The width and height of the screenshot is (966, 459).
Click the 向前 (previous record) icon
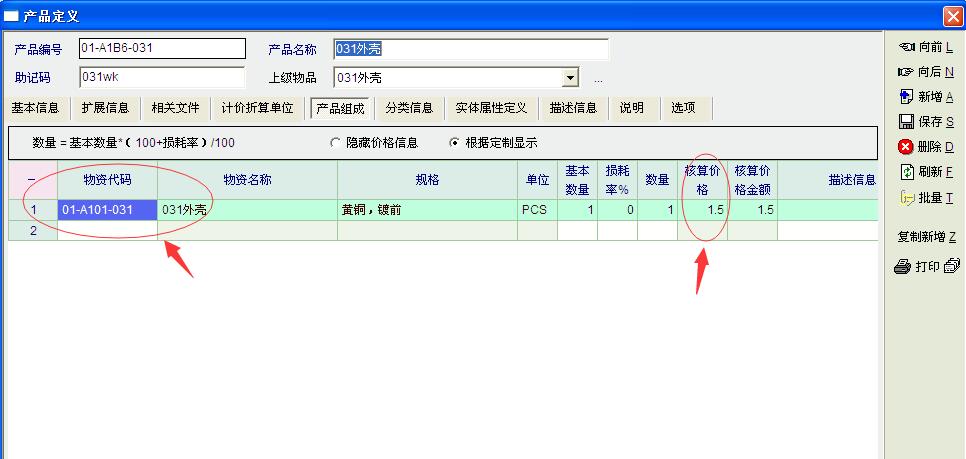point(906,47)
